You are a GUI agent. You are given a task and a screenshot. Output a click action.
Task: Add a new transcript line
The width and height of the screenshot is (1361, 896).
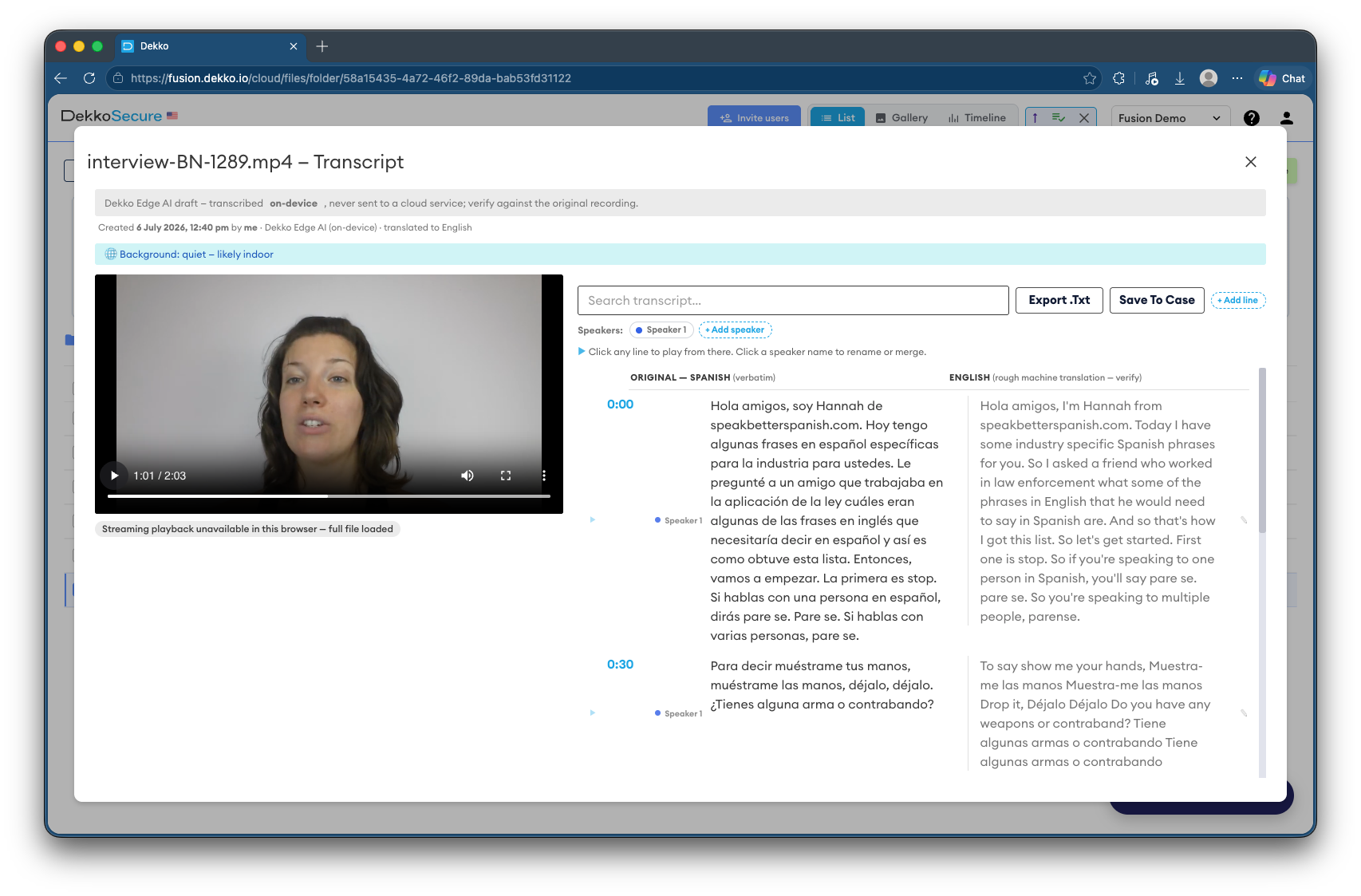click(x=1238, y=301)
